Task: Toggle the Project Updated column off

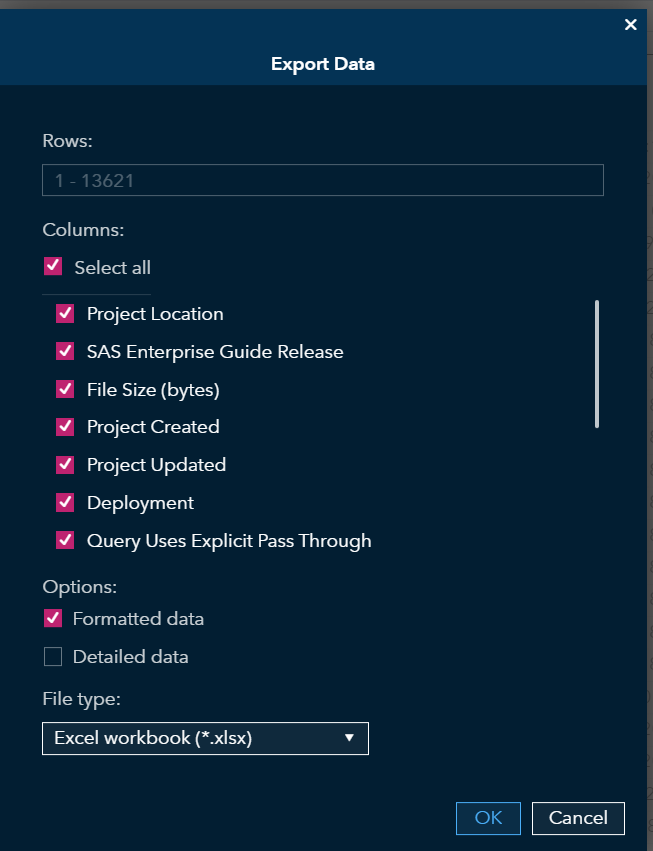Action: (65, 464)
